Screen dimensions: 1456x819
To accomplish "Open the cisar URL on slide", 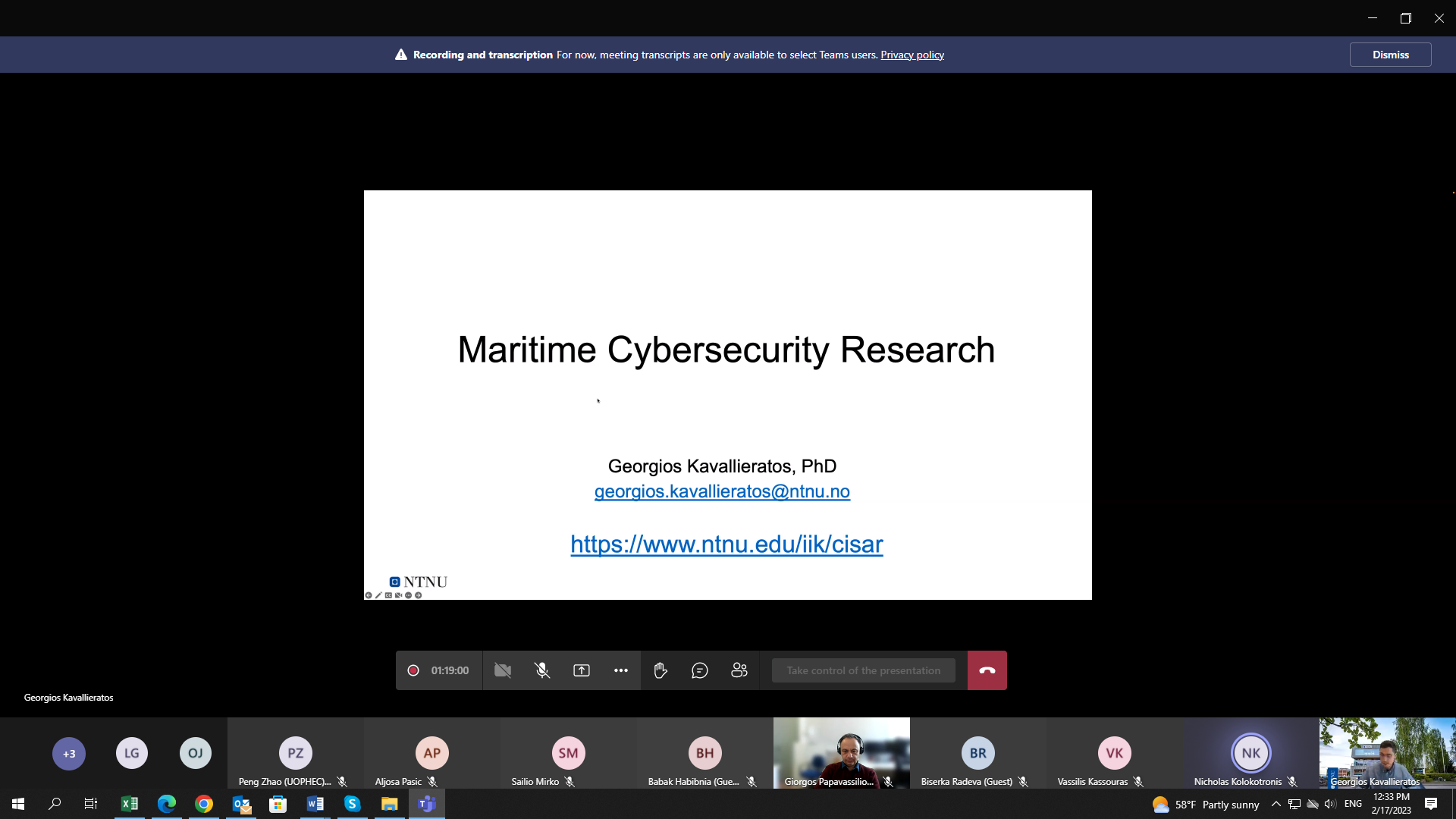I will click(x=726, y=544).
